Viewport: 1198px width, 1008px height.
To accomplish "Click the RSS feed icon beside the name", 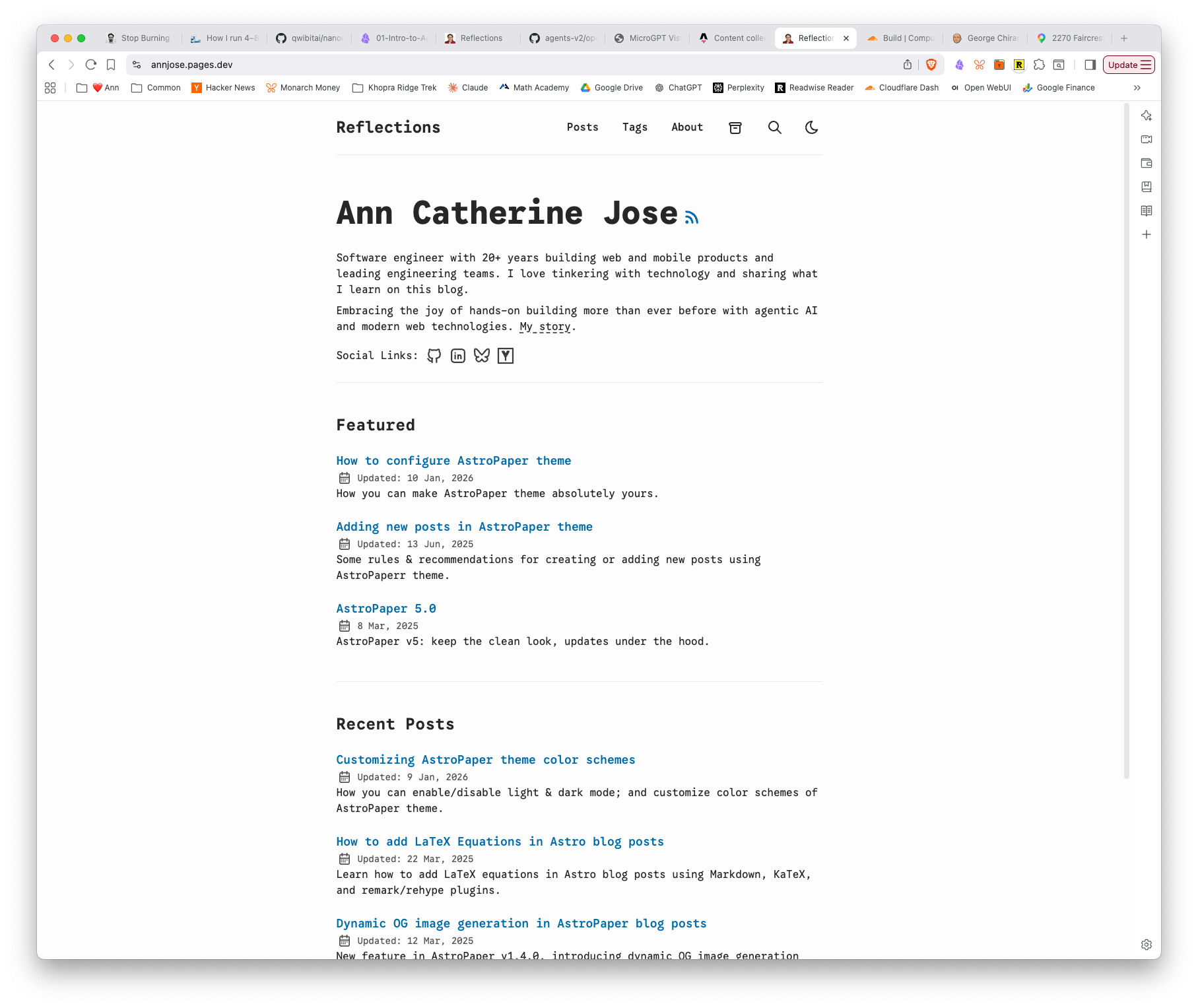I will point(690,216).
